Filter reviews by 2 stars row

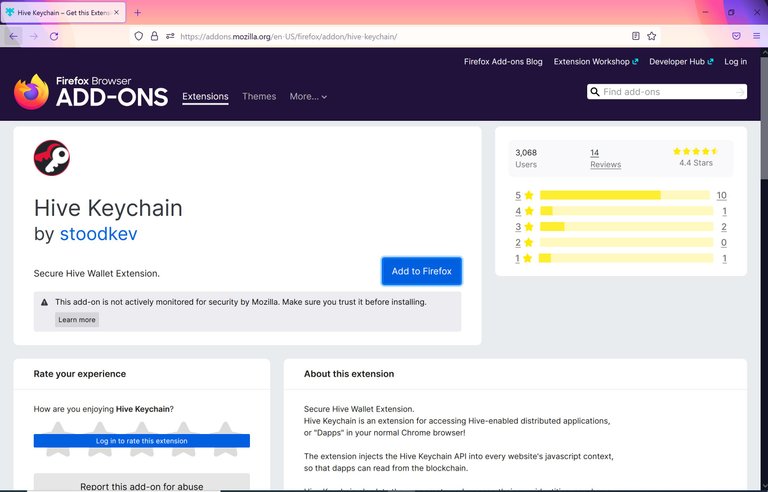pyautogui.click(x=621, y=243)
